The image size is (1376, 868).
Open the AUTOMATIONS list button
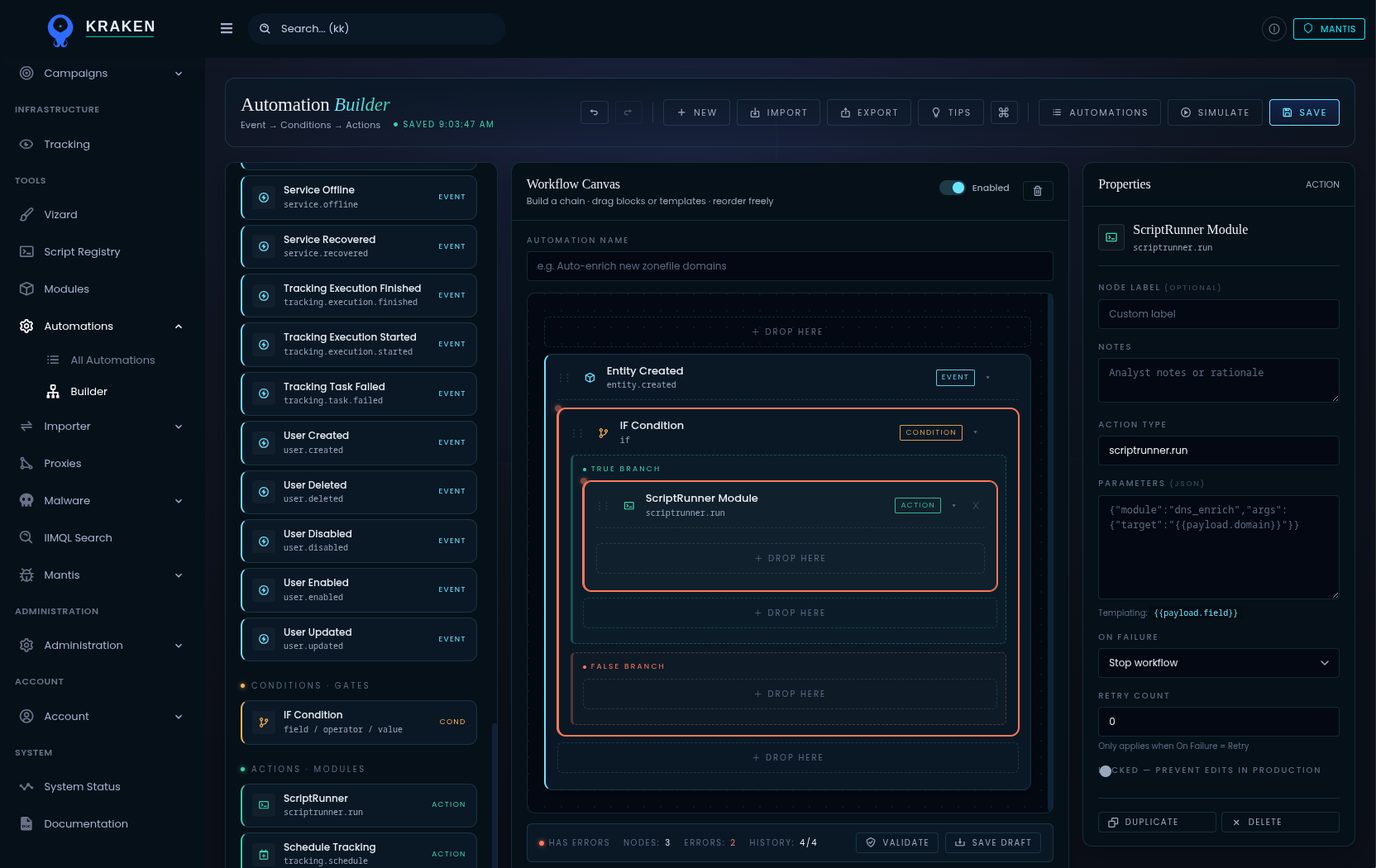coord(1100,112)
